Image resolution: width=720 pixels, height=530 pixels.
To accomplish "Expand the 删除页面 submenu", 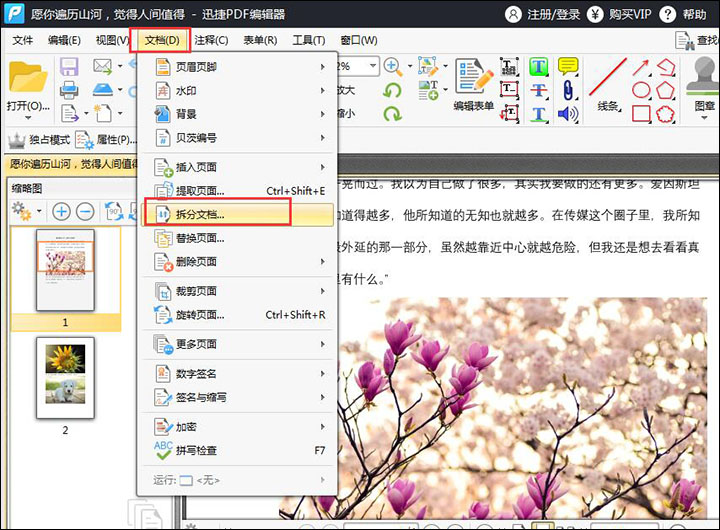I will (238, 262).
